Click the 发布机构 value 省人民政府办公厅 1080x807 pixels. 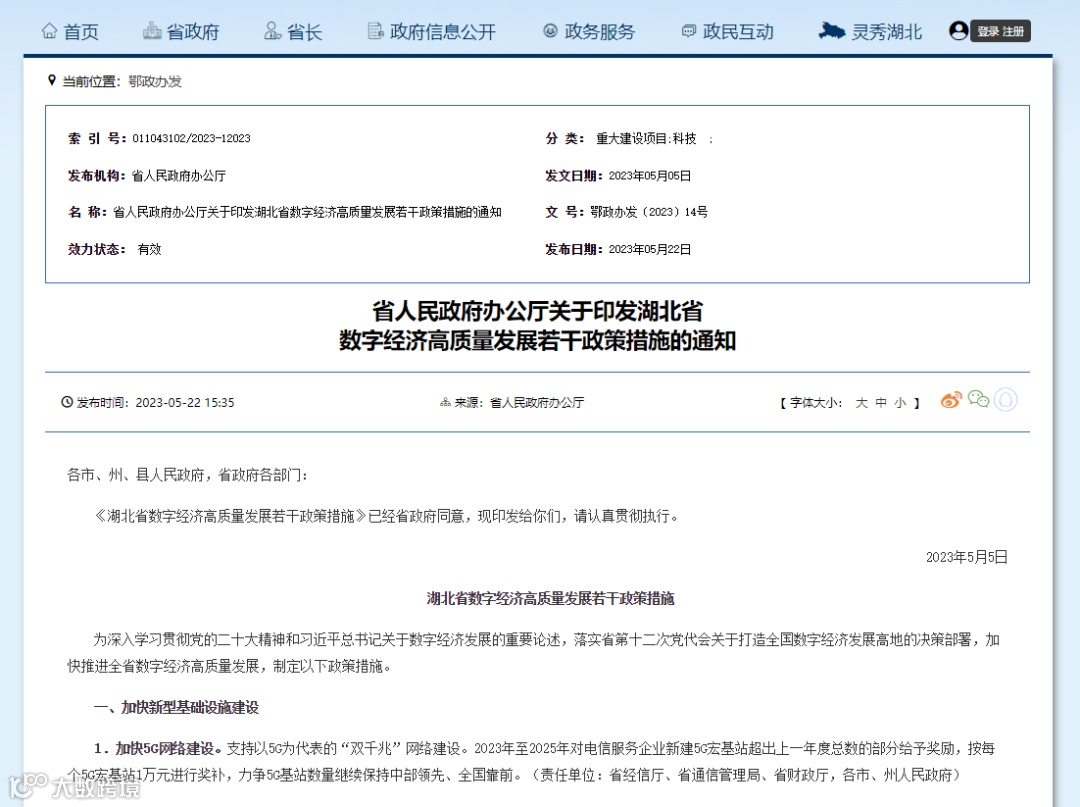pos(178,176)
